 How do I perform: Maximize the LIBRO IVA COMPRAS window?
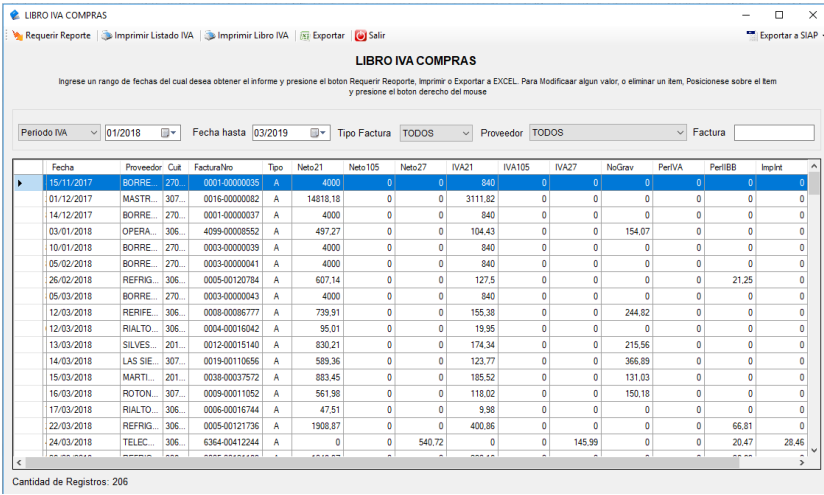778,15
